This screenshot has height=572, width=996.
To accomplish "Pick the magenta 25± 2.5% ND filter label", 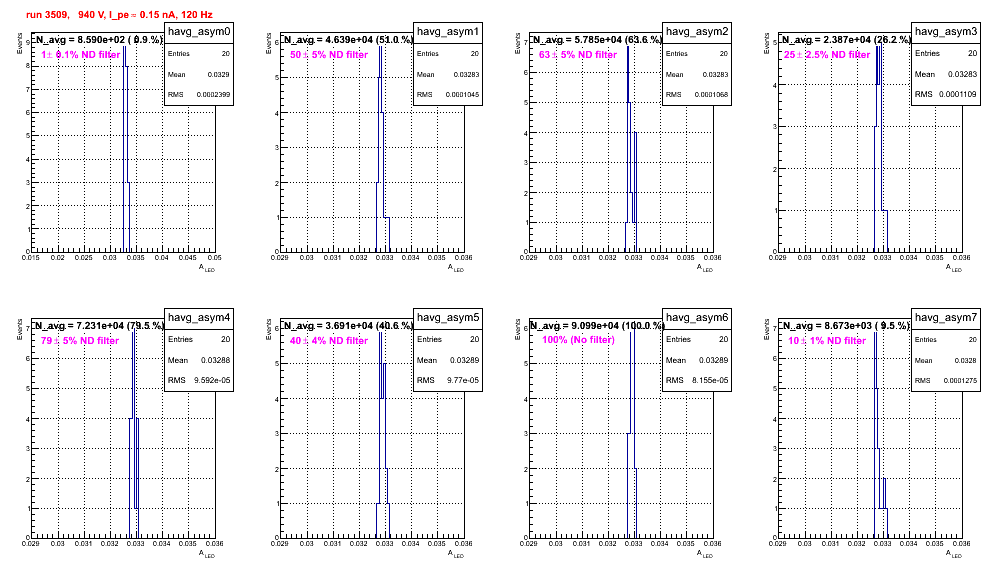I will (827, 55).
